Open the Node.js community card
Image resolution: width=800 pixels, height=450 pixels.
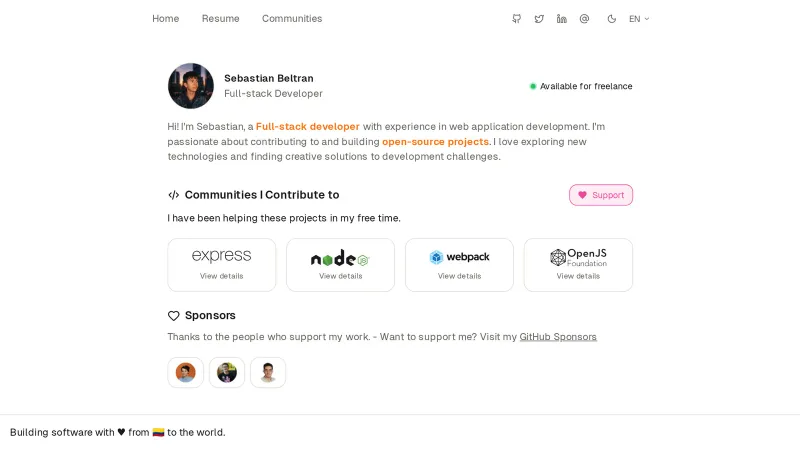[x=340, y=265]
